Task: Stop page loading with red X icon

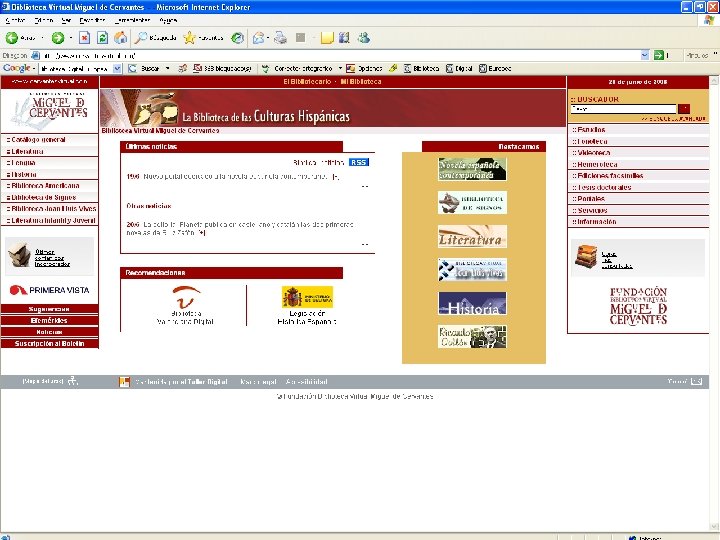Action: 84,38
